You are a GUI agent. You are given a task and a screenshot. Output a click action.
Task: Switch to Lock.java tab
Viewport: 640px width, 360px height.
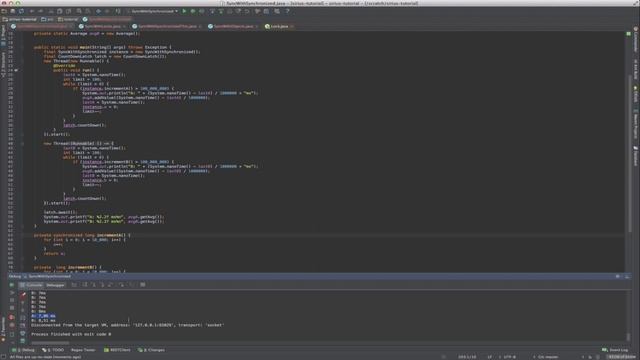click(x=279, y=26)
